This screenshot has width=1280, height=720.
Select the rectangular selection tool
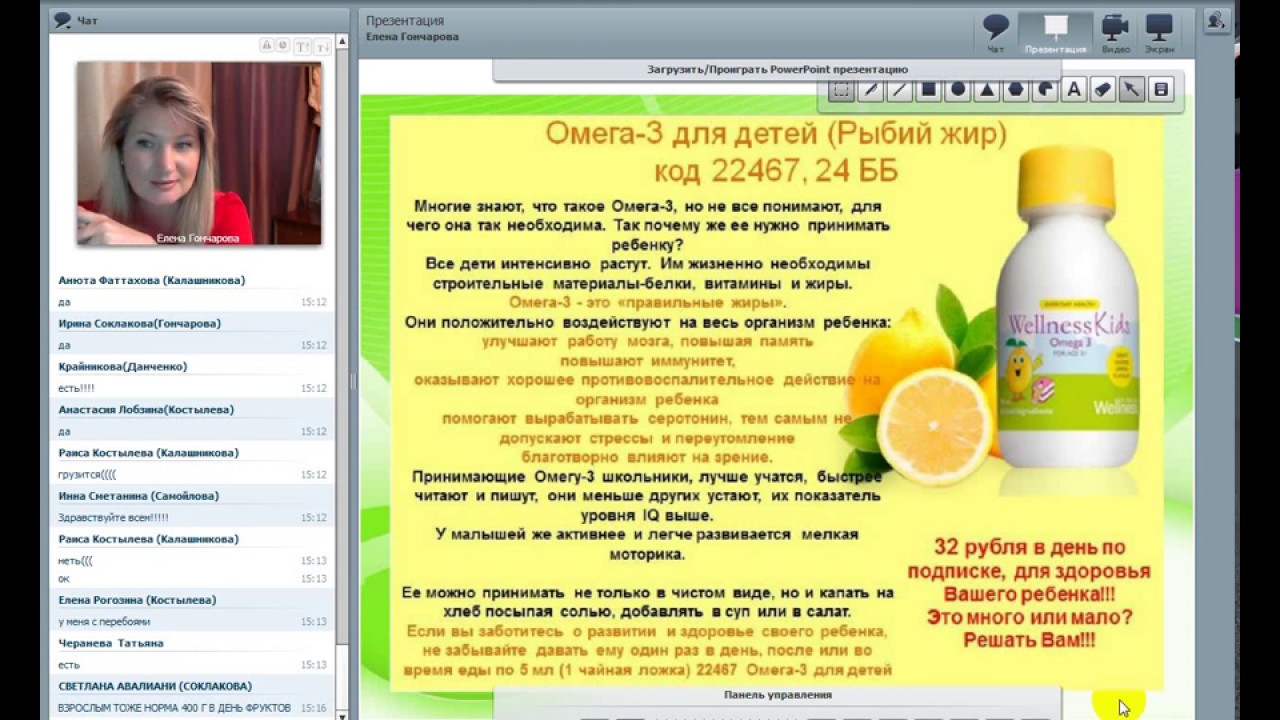coord(841,90)
